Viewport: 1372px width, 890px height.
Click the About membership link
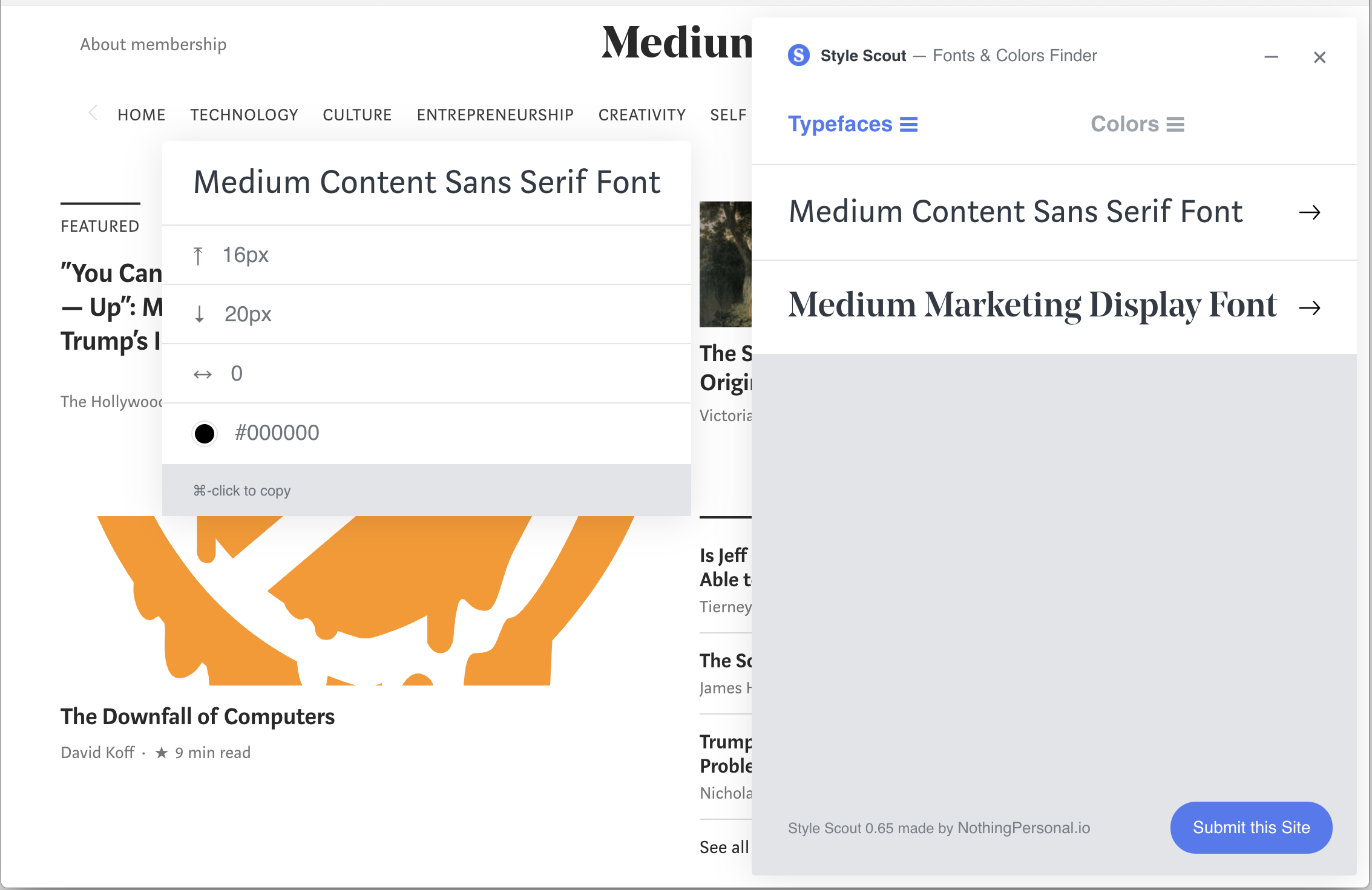(153, 44)
